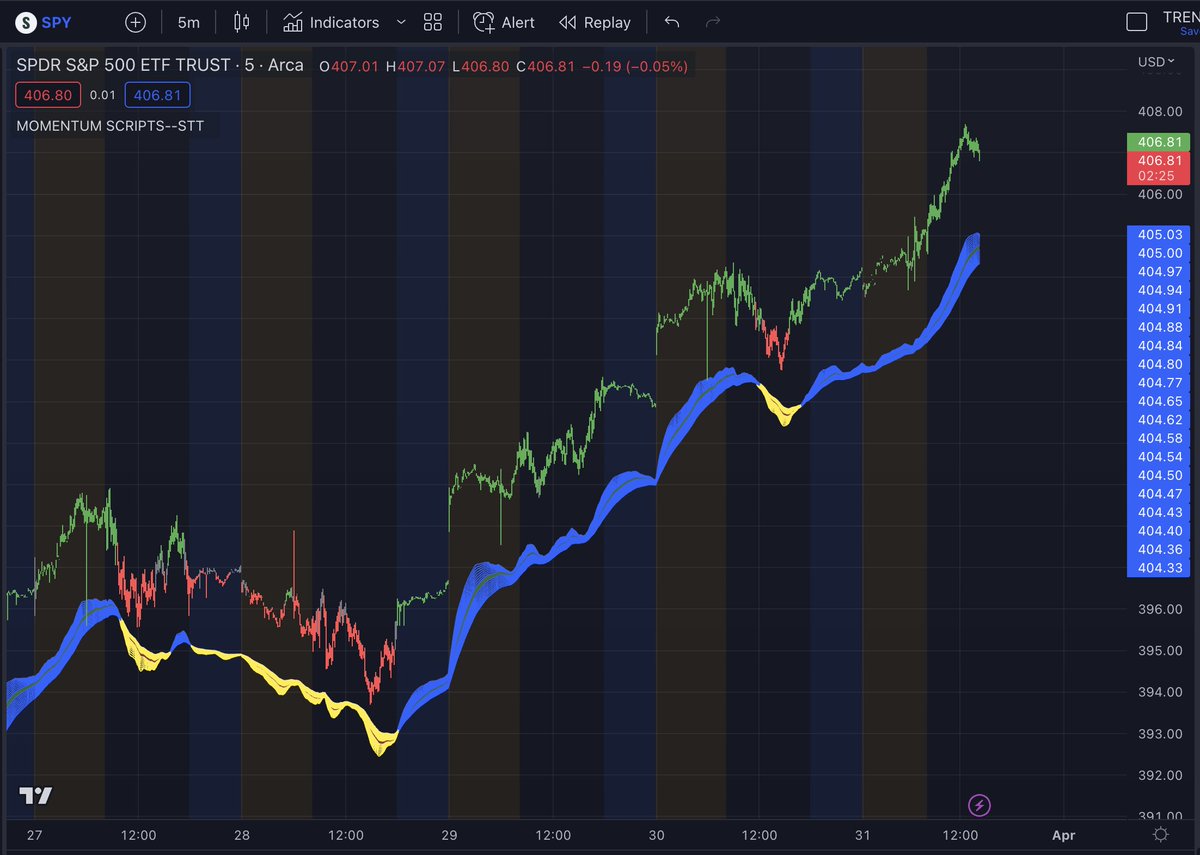Select the MOMENTUM SCRIPTS--STT indicator label
Screen dimensions: 1200x855
110,127
